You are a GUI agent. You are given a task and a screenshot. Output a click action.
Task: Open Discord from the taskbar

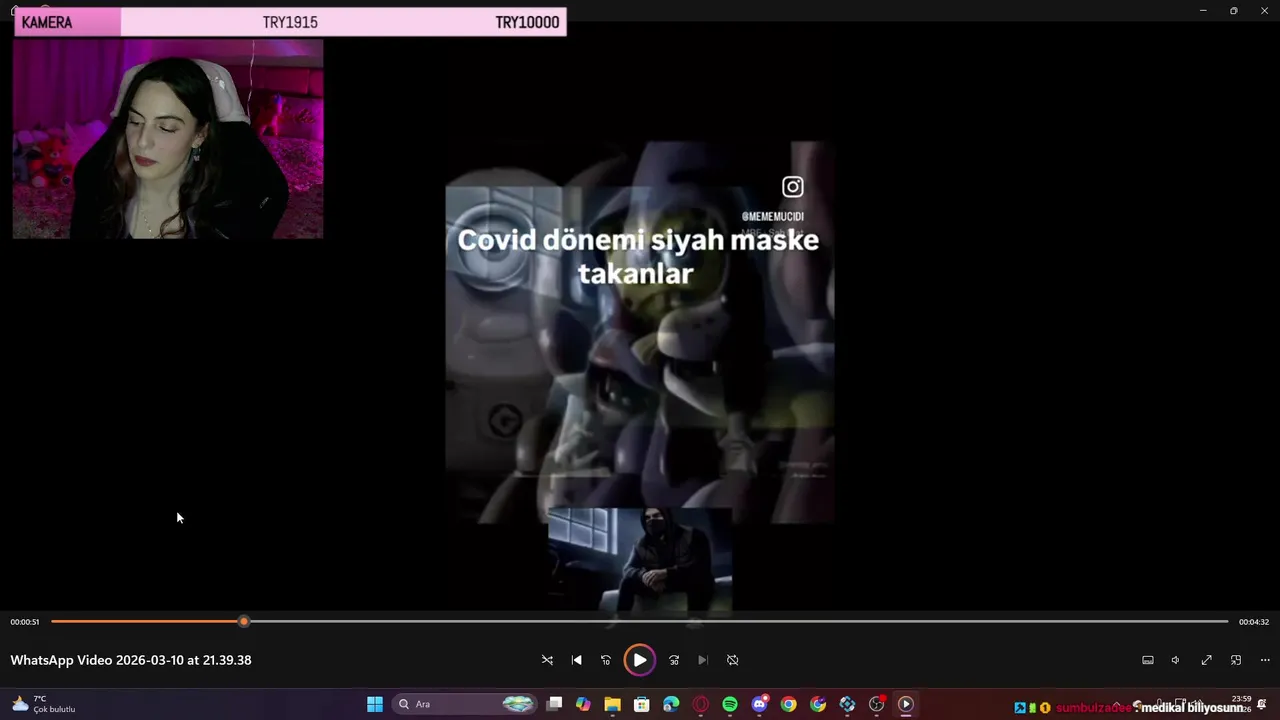coord(759,704)
